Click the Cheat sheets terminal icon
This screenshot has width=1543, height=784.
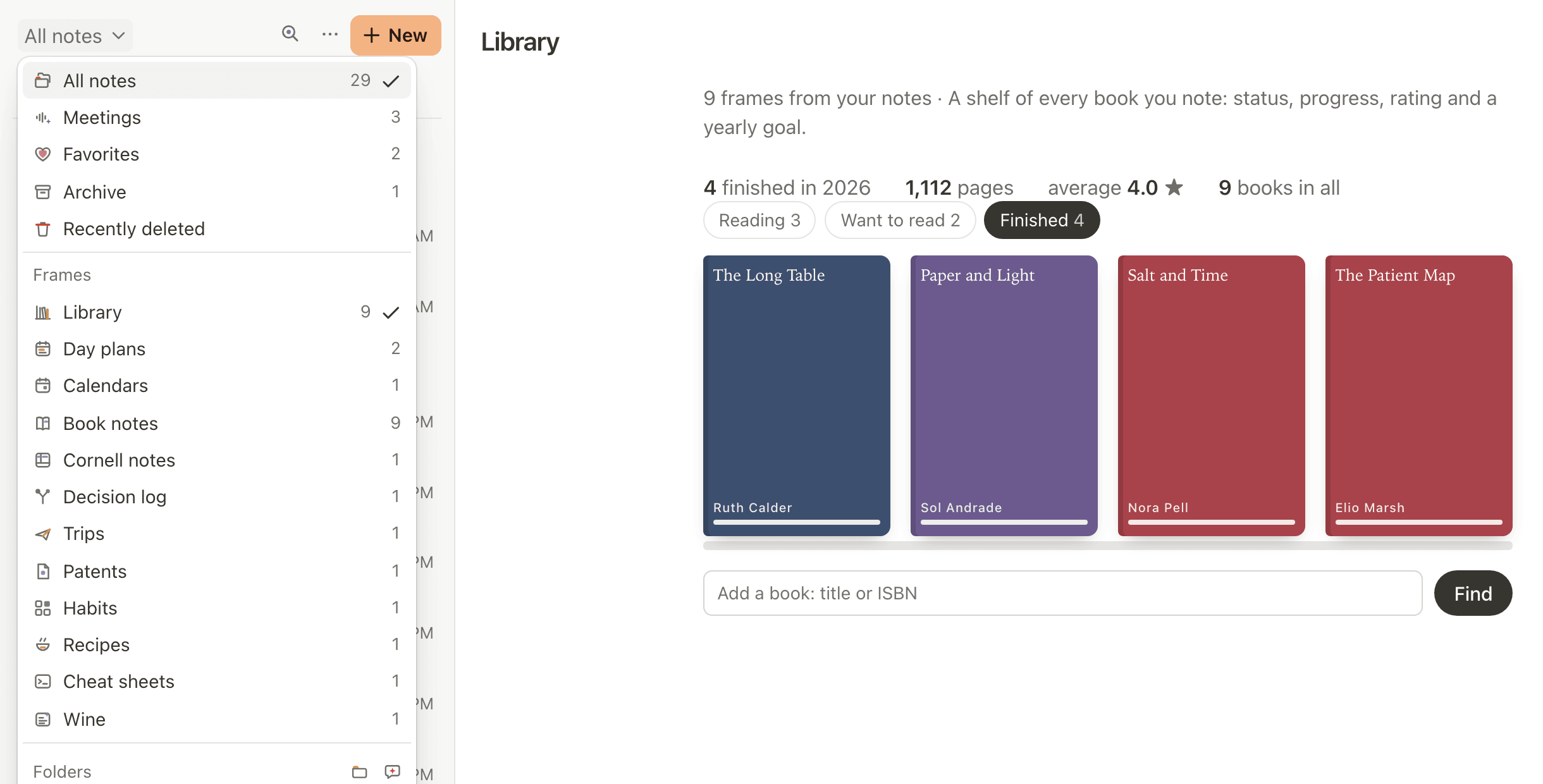coord(42,682)
